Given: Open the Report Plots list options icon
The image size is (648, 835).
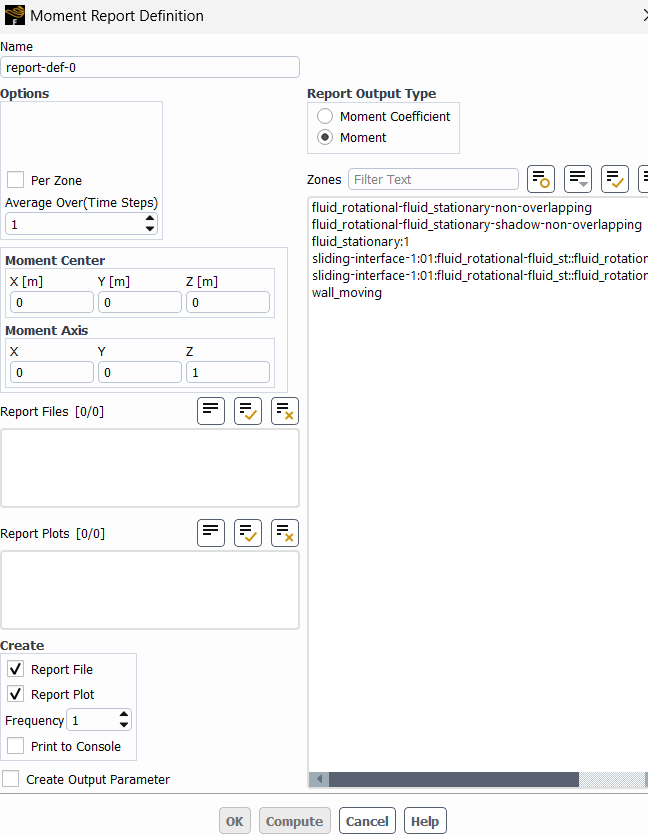Looking at the screenshot, I should [x=211, y=533].
